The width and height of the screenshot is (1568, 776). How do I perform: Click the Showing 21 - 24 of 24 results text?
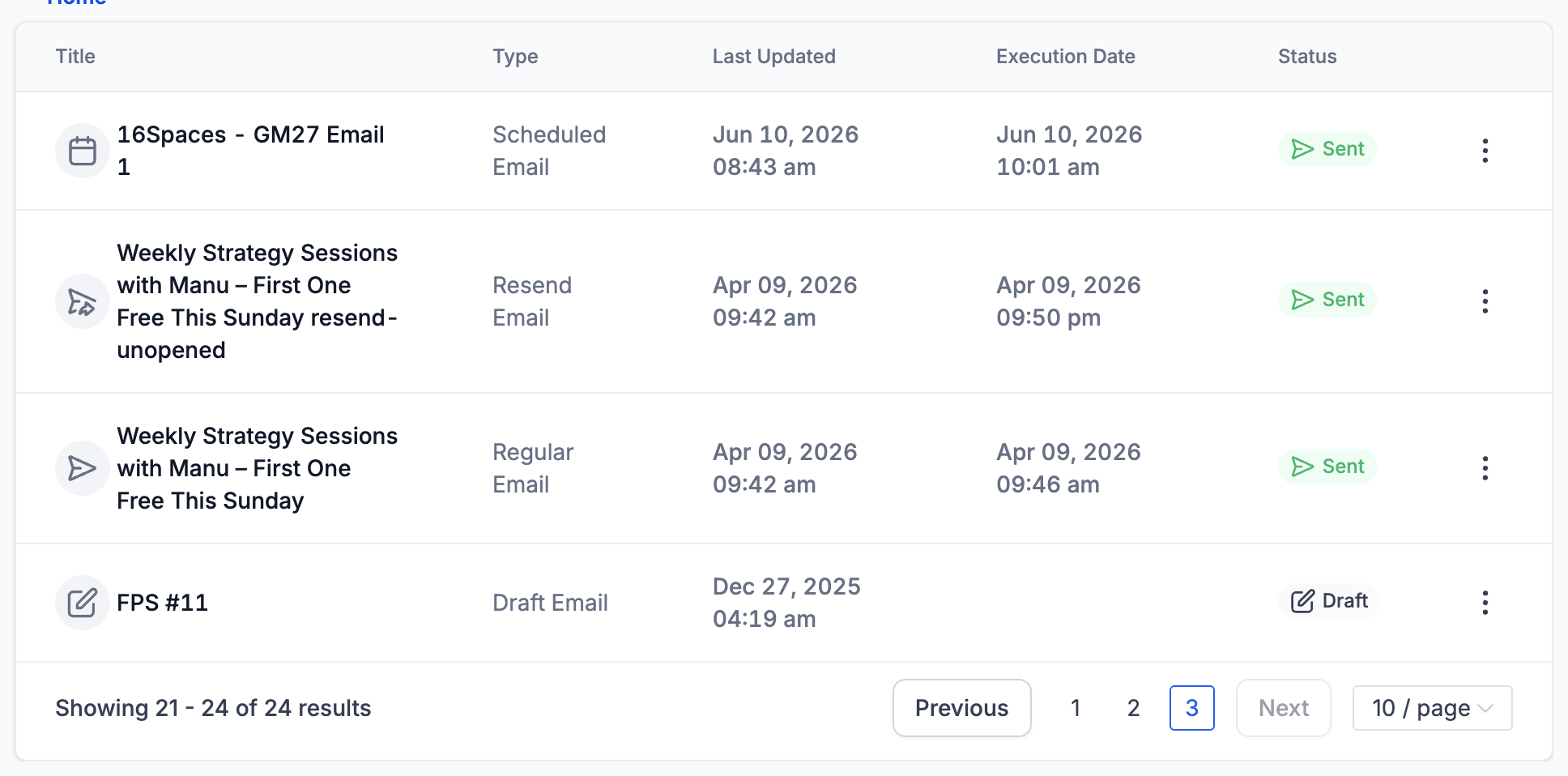[x=213, y=708]
